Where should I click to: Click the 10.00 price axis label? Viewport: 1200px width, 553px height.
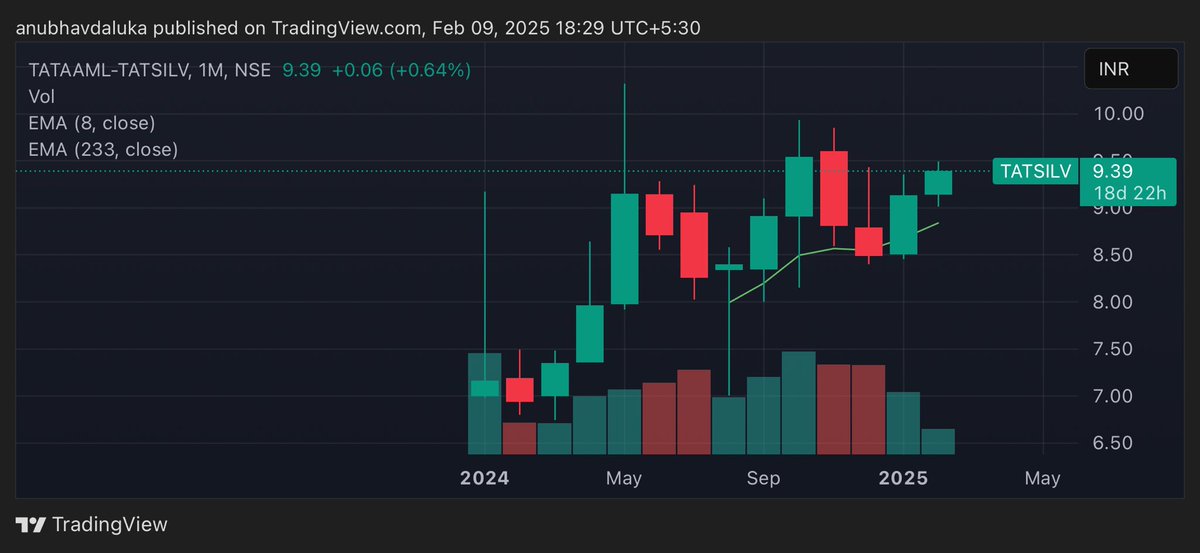pos(1118,114)
